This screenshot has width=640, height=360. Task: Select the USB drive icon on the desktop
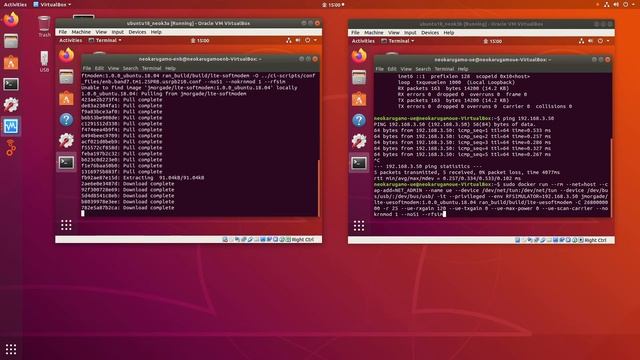tap(44, 61)
